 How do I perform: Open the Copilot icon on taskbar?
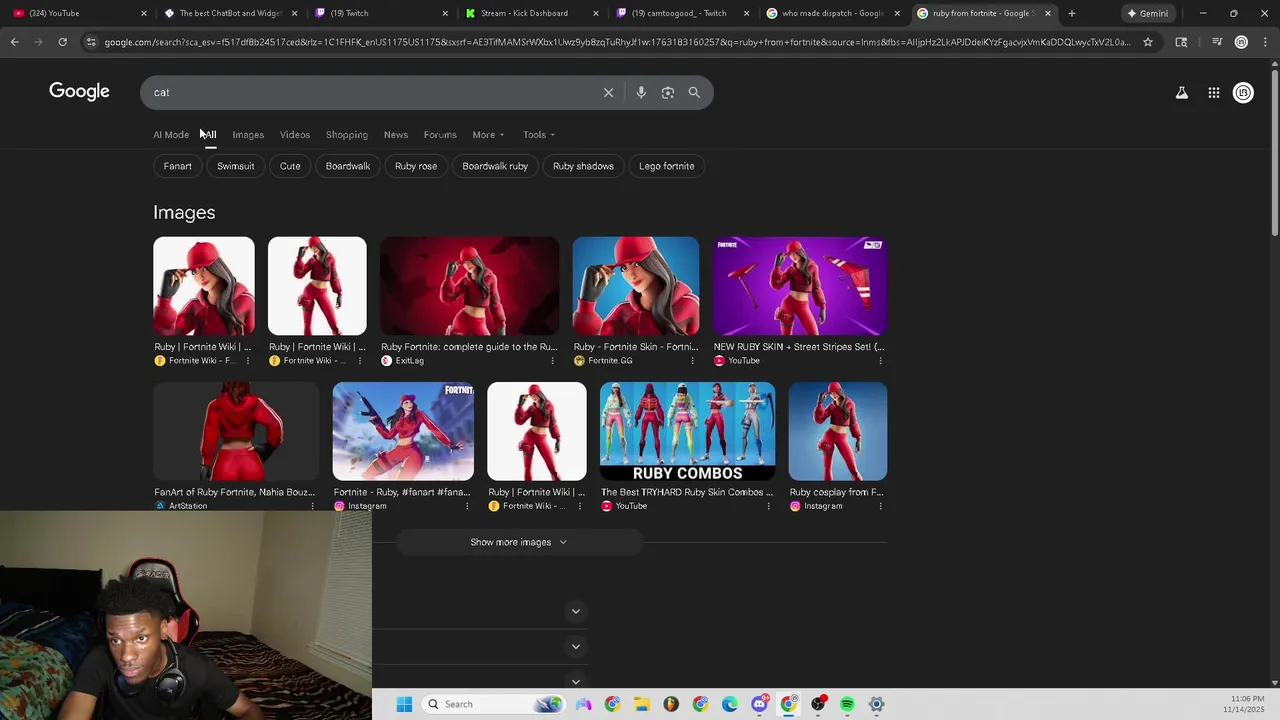583,704
